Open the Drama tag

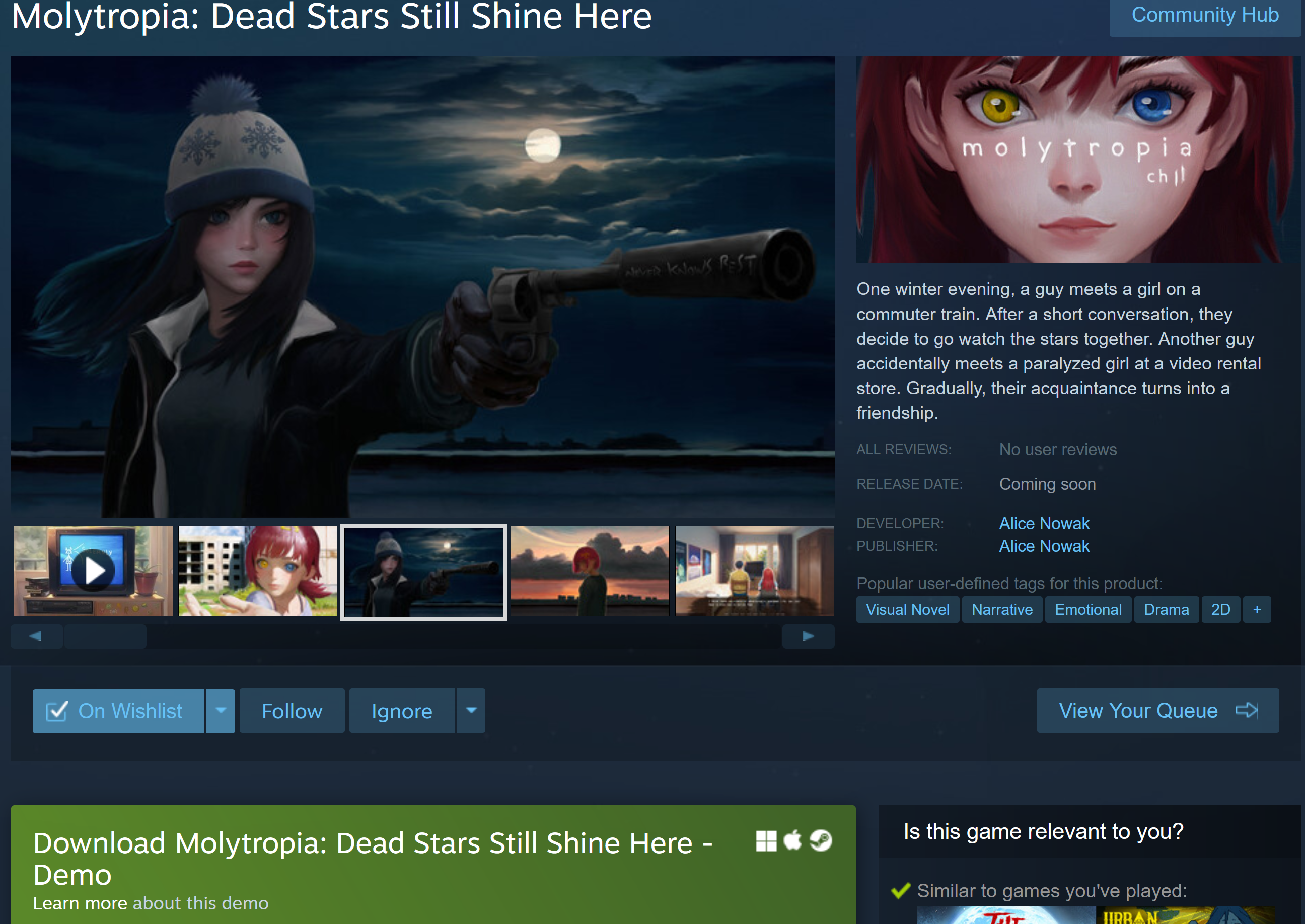[1166, 609]
